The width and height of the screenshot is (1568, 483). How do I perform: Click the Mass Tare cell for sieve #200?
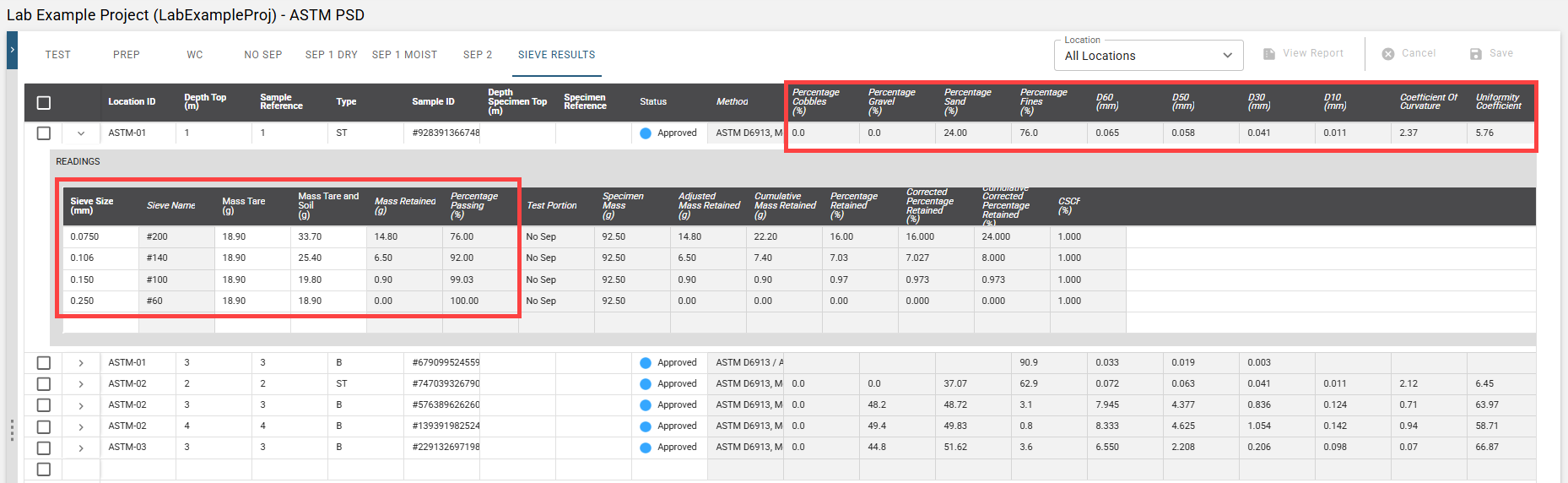coord(251,237)
